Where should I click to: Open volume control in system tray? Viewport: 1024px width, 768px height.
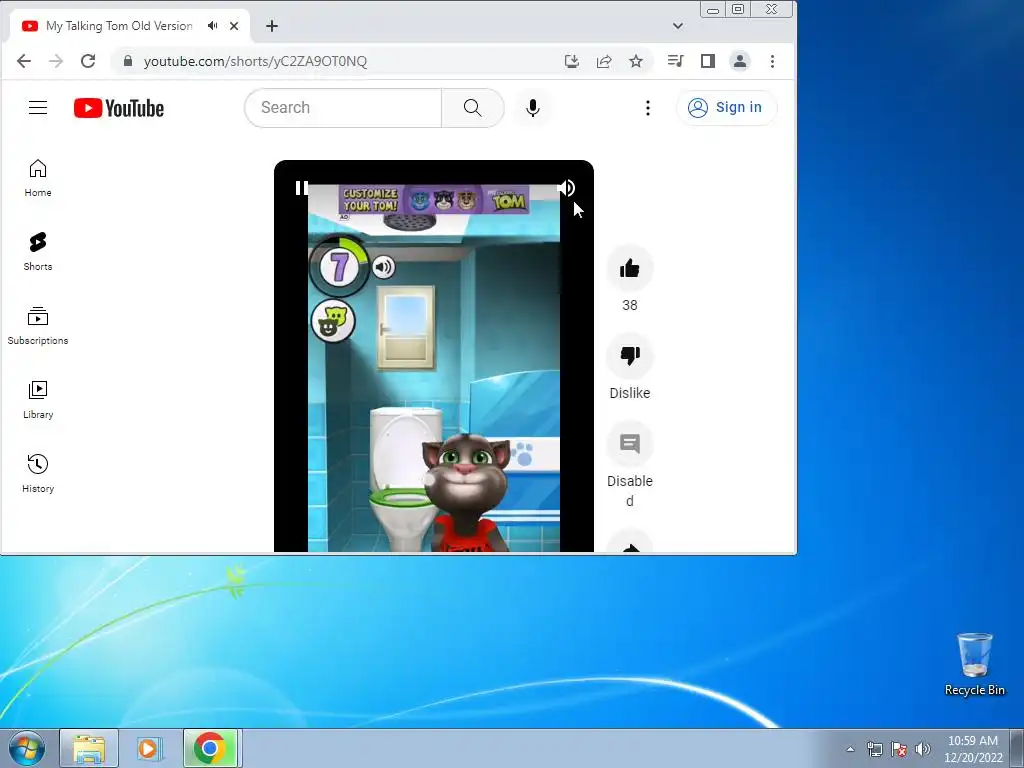[923, 749]
